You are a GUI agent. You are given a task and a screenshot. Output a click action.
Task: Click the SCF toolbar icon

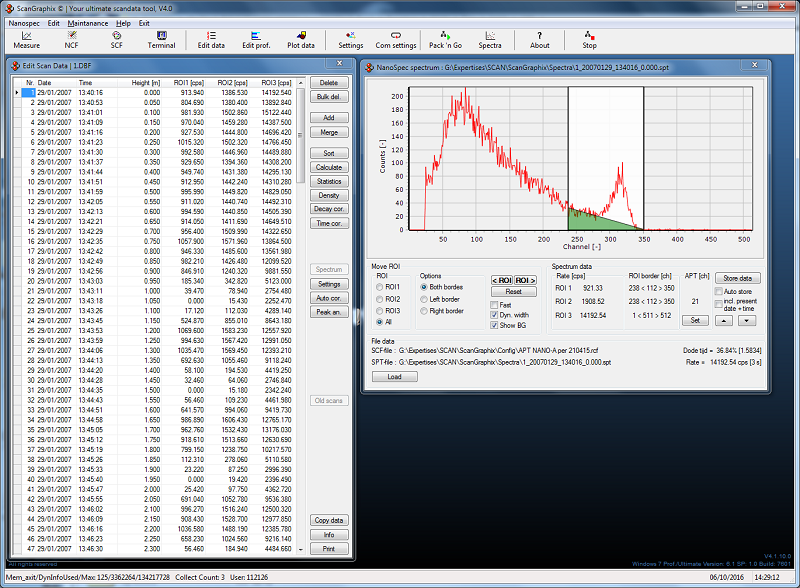click(x=116, y=39)
